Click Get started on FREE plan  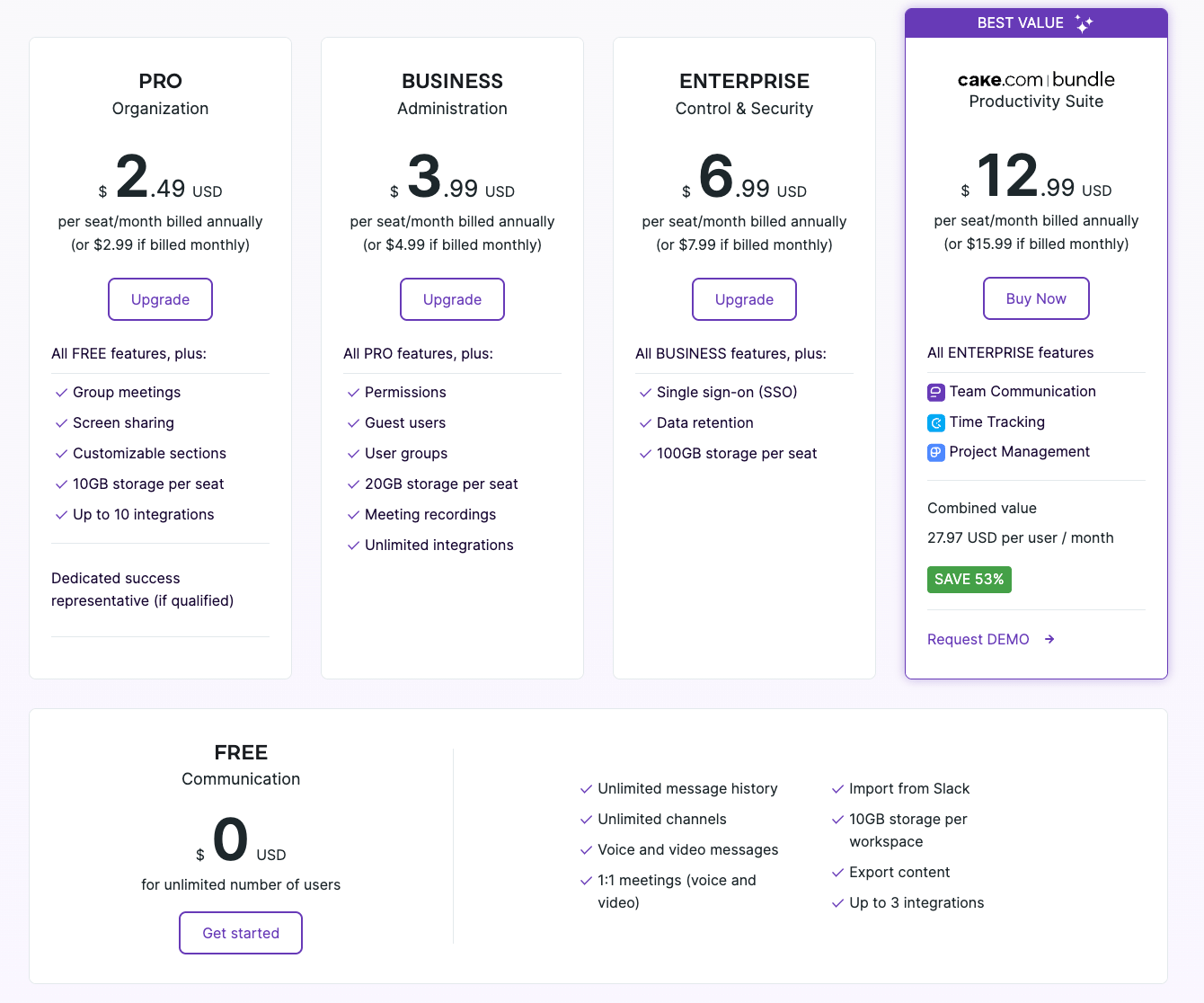(241, 933)
